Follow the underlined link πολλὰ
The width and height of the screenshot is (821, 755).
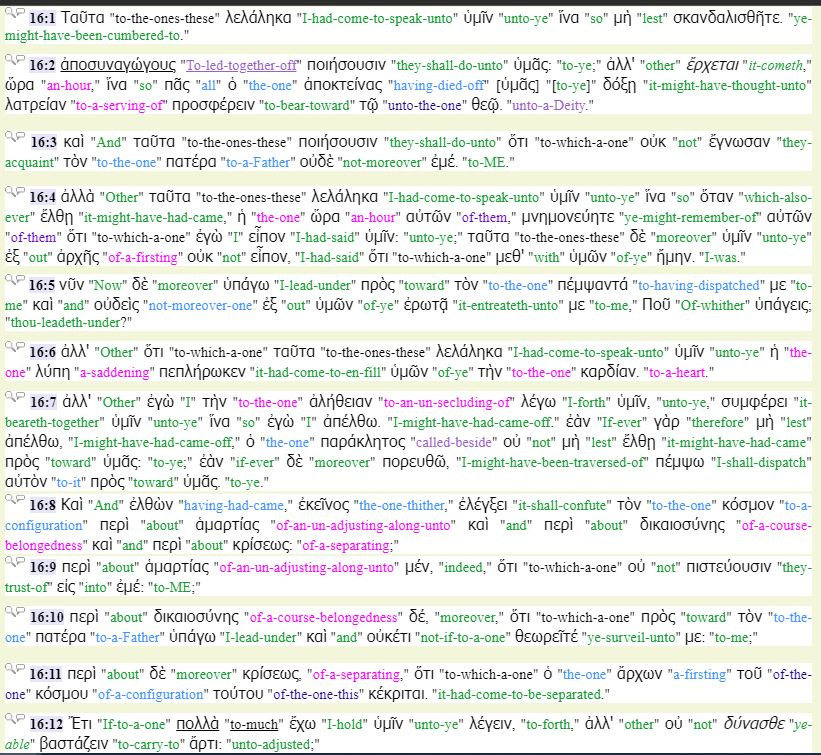click(197, 724)
